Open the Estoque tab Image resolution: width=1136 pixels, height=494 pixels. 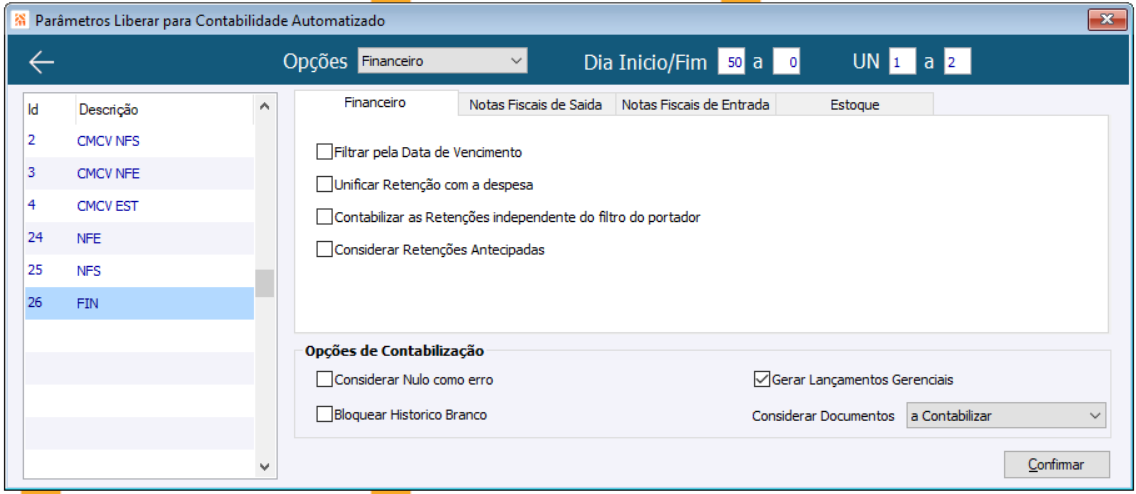(854, 105)
